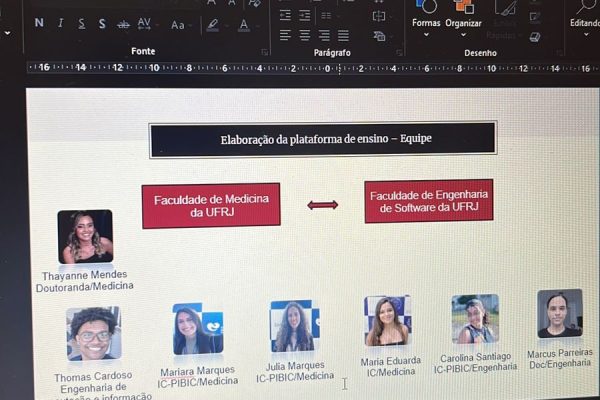Select the Faculdade de Medicina da UFRJ box
The height and width of the screenshot is (400, 600).
tap(210, 205)
